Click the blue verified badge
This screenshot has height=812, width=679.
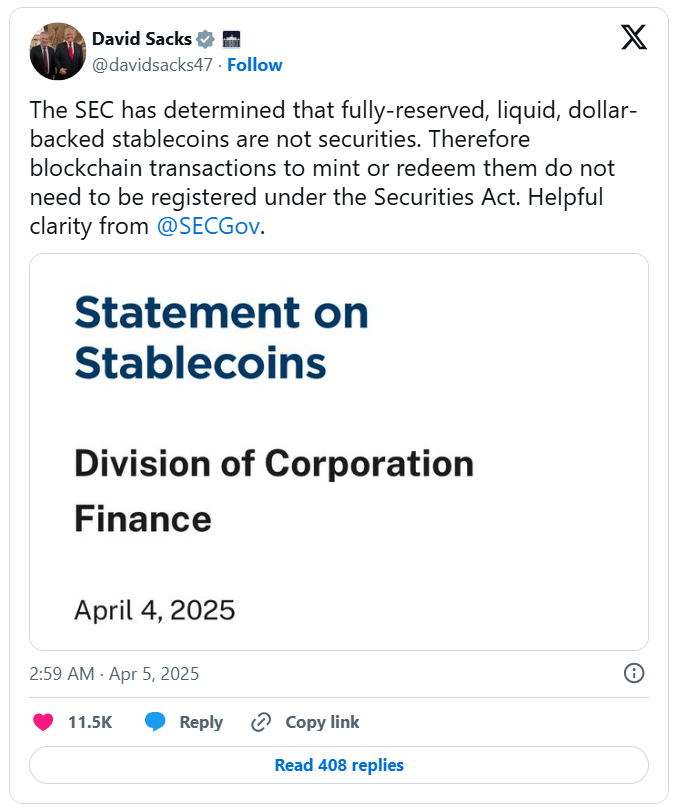coord(206,39)
